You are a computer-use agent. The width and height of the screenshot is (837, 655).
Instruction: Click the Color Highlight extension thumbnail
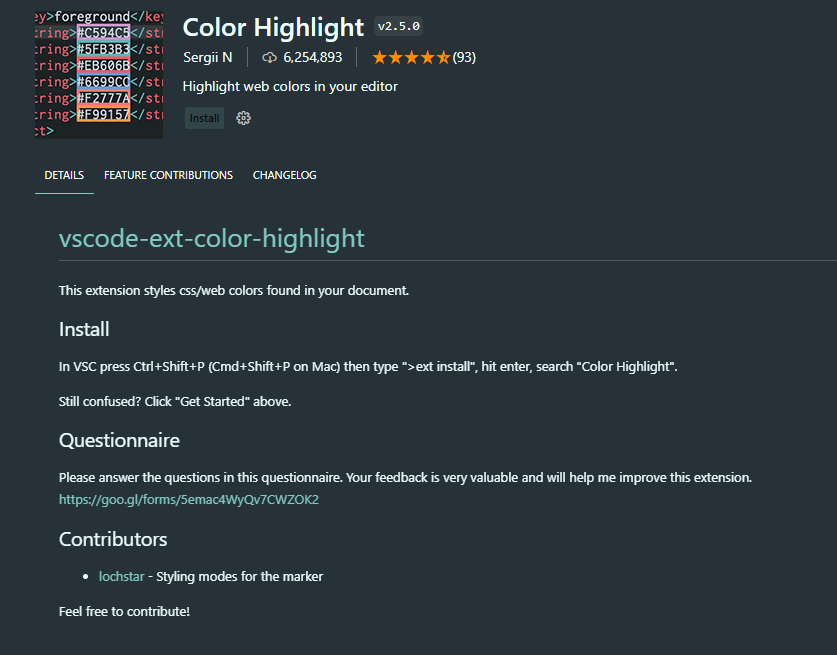(x=99, y=74)
